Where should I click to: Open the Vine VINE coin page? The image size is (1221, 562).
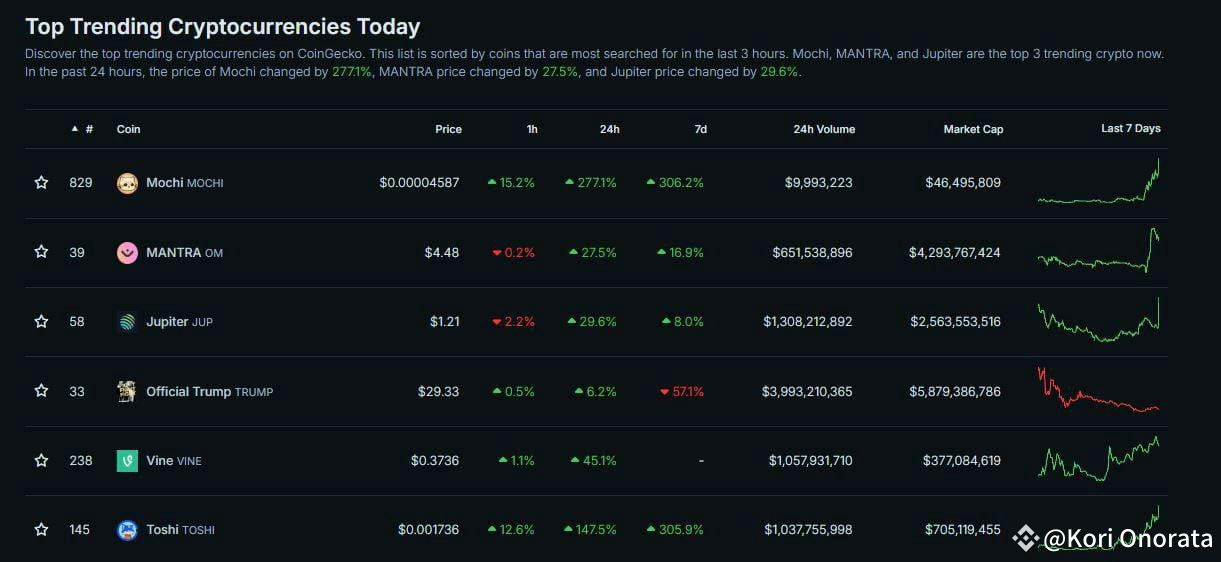coord(174,461)
